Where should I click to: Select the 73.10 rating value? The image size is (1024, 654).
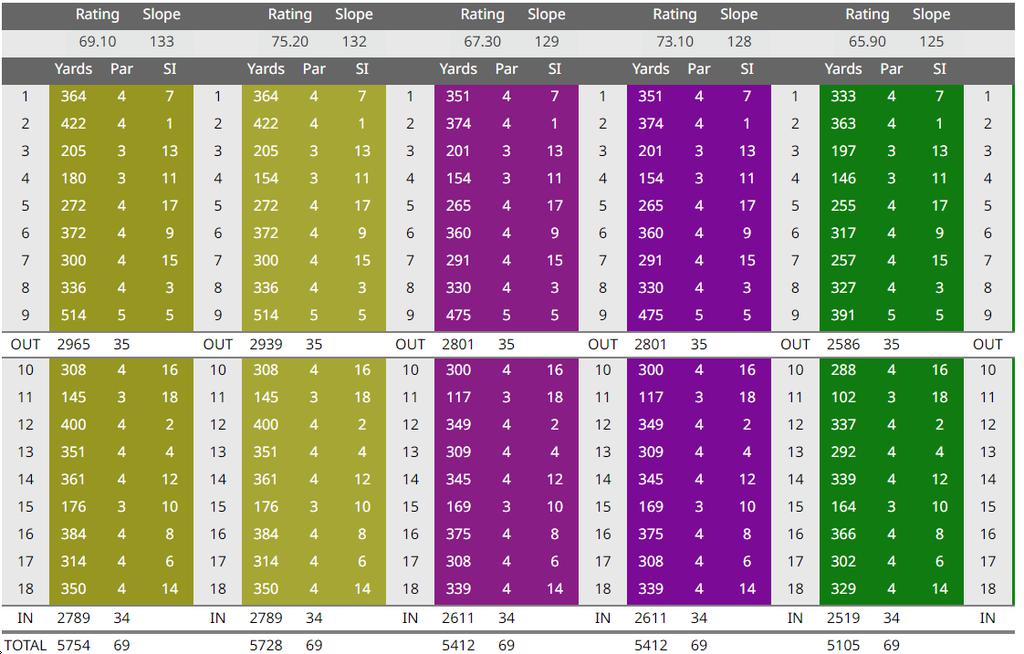point(675,42)
